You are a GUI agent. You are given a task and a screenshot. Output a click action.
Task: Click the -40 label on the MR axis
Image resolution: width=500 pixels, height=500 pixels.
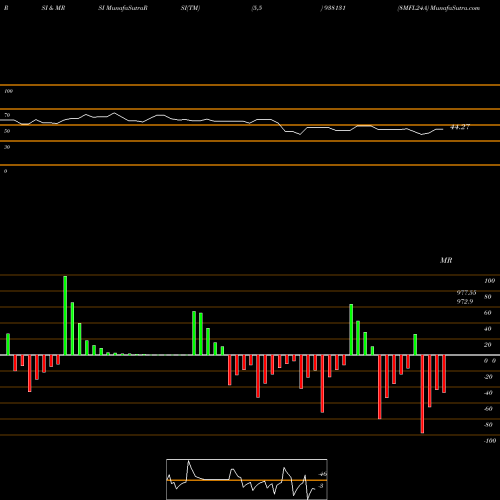pyautogui.click(x=488, y=393)
